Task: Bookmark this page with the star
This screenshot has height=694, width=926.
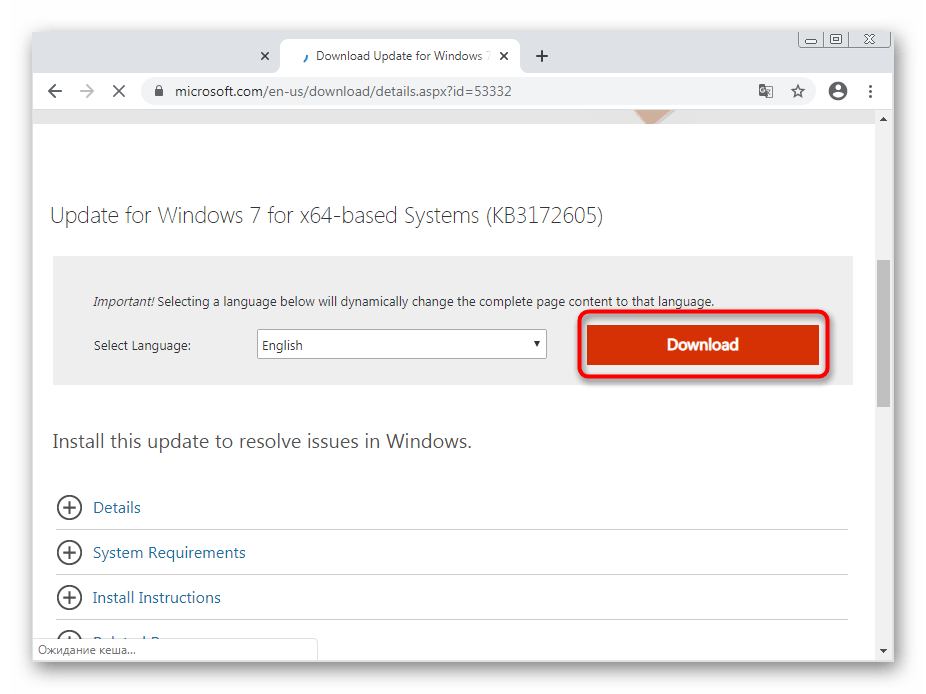Action: click(x=798, y=91)
